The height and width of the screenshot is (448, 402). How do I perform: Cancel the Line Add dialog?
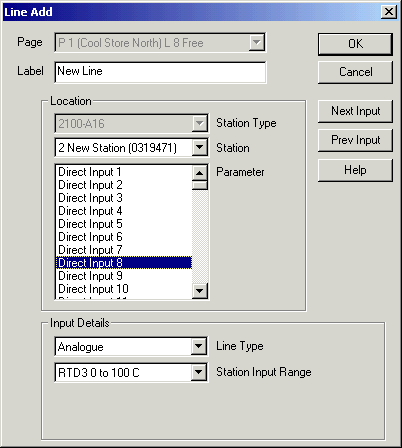click(355, 72)
